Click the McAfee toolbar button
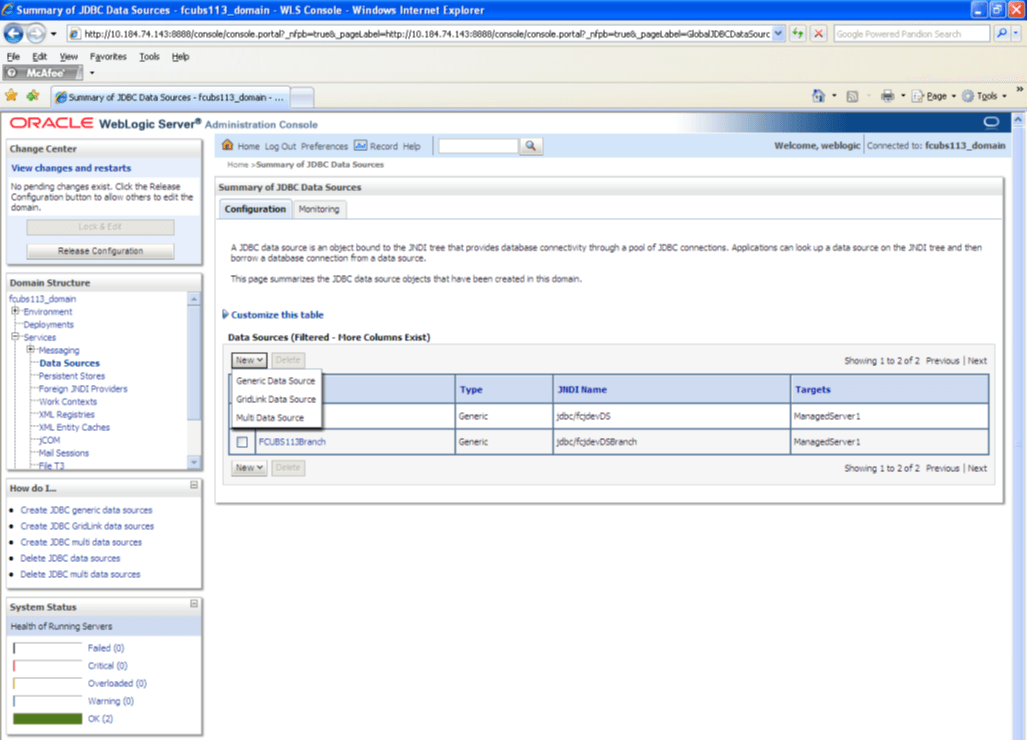1027x740 pixels. tap(43, 73)
